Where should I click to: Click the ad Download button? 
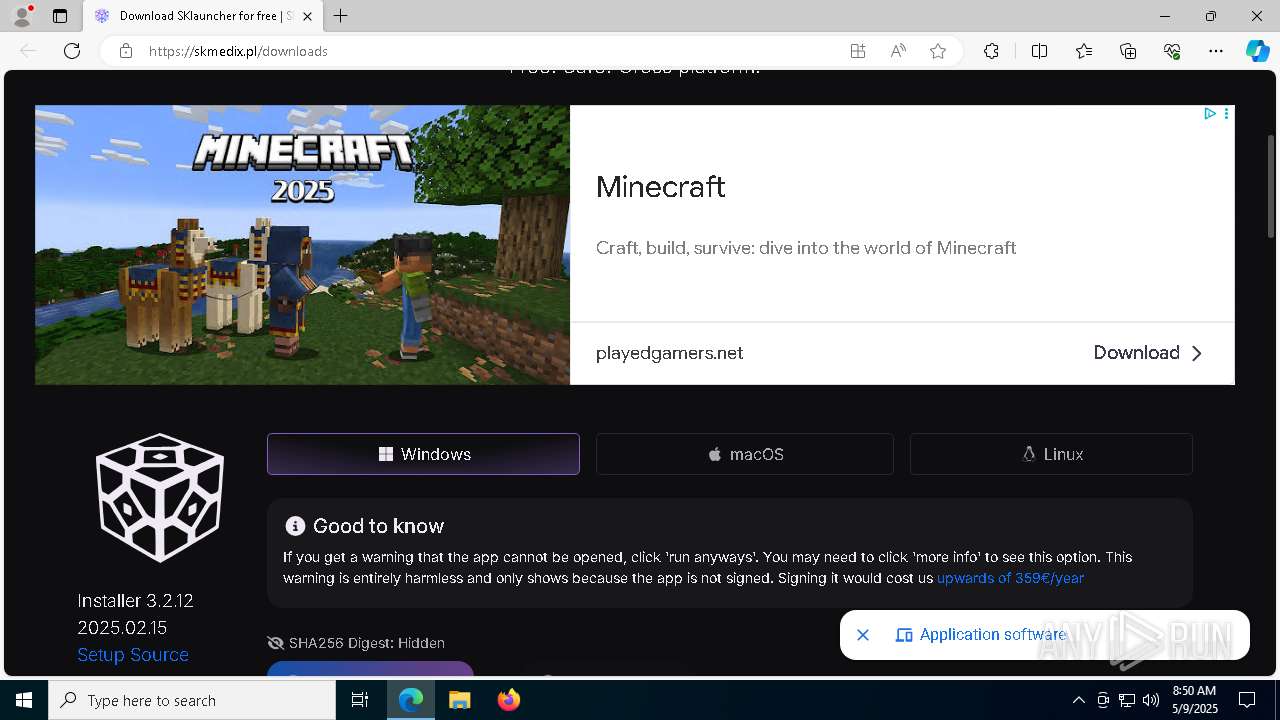(x=1148, y=353)
